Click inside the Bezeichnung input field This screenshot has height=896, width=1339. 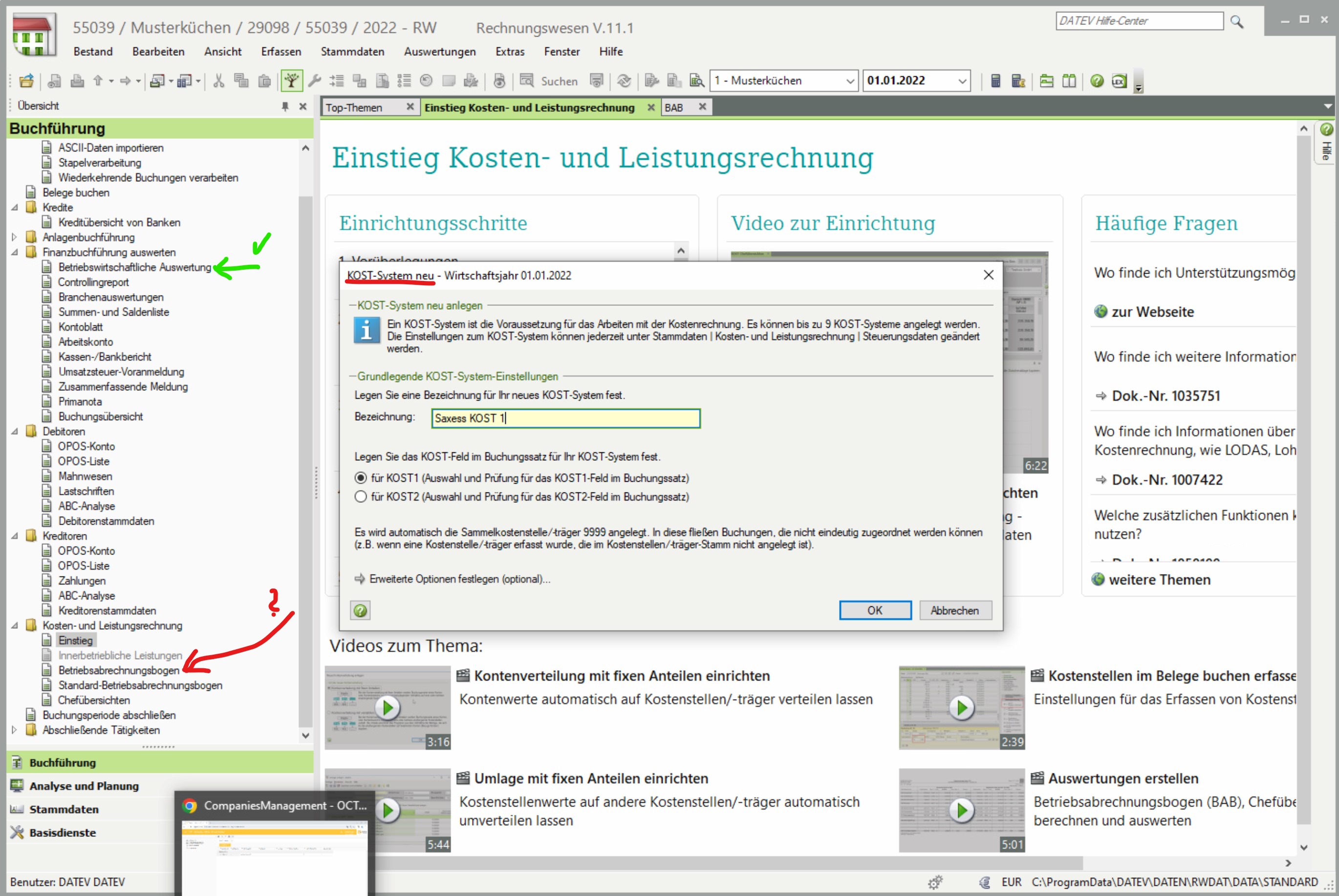tap(564, 418)
